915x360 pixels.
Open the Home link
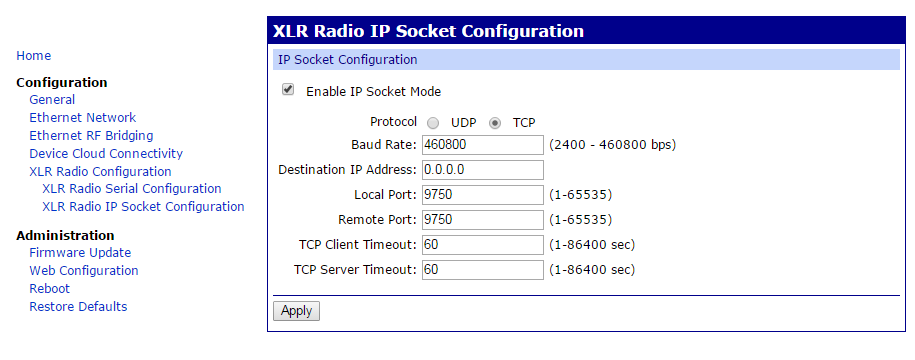click(x=33, y=55)
